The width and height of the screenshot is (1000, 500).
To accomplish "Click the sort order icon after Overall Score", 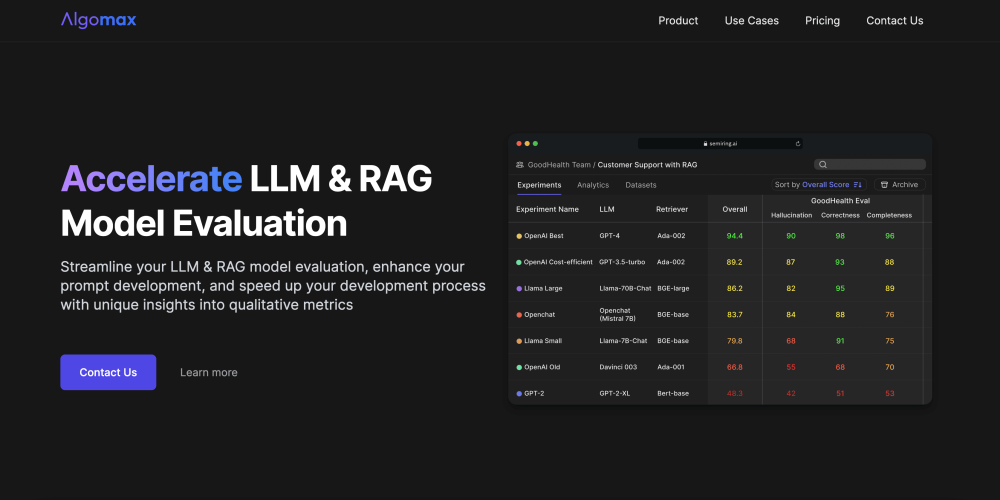I will 857,185.
